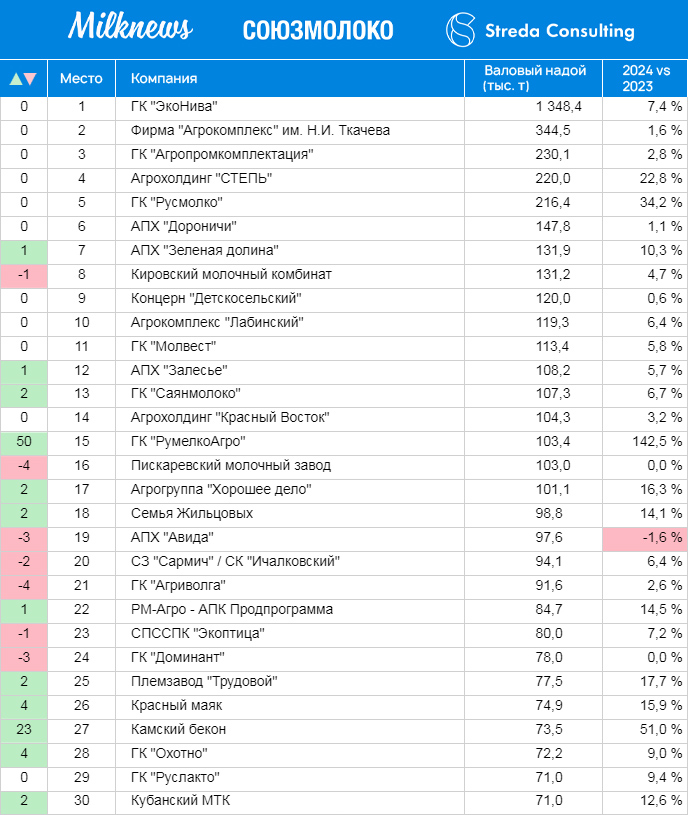Click ГК "Руслакто" cell
688x815 pixels.
tap(290, 777)
